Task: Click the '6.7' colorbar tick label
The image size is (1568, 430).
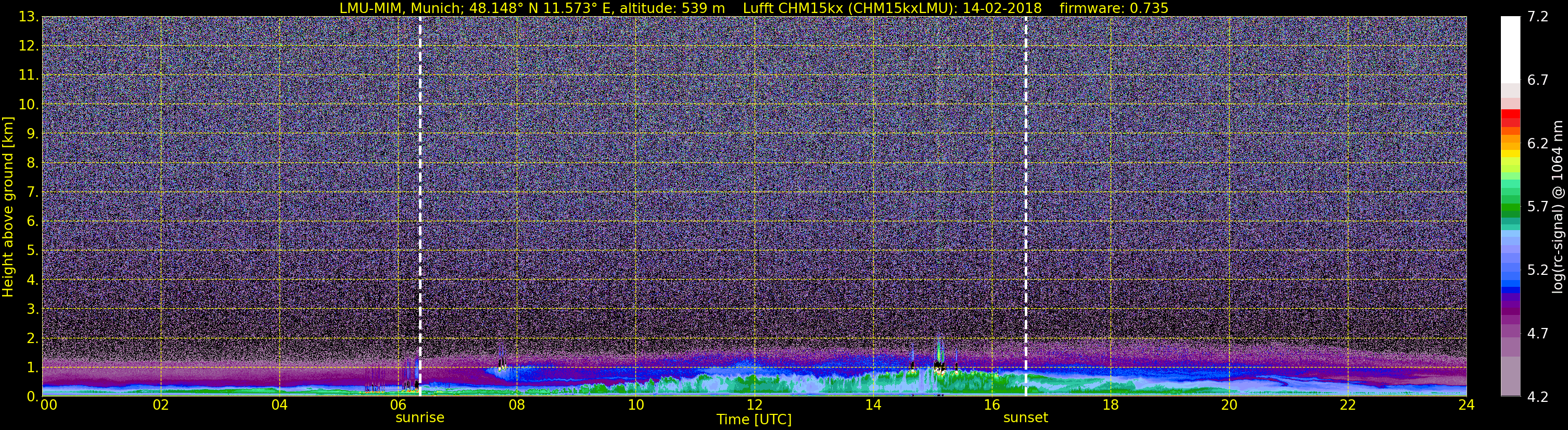Action: click(1538, 80)
